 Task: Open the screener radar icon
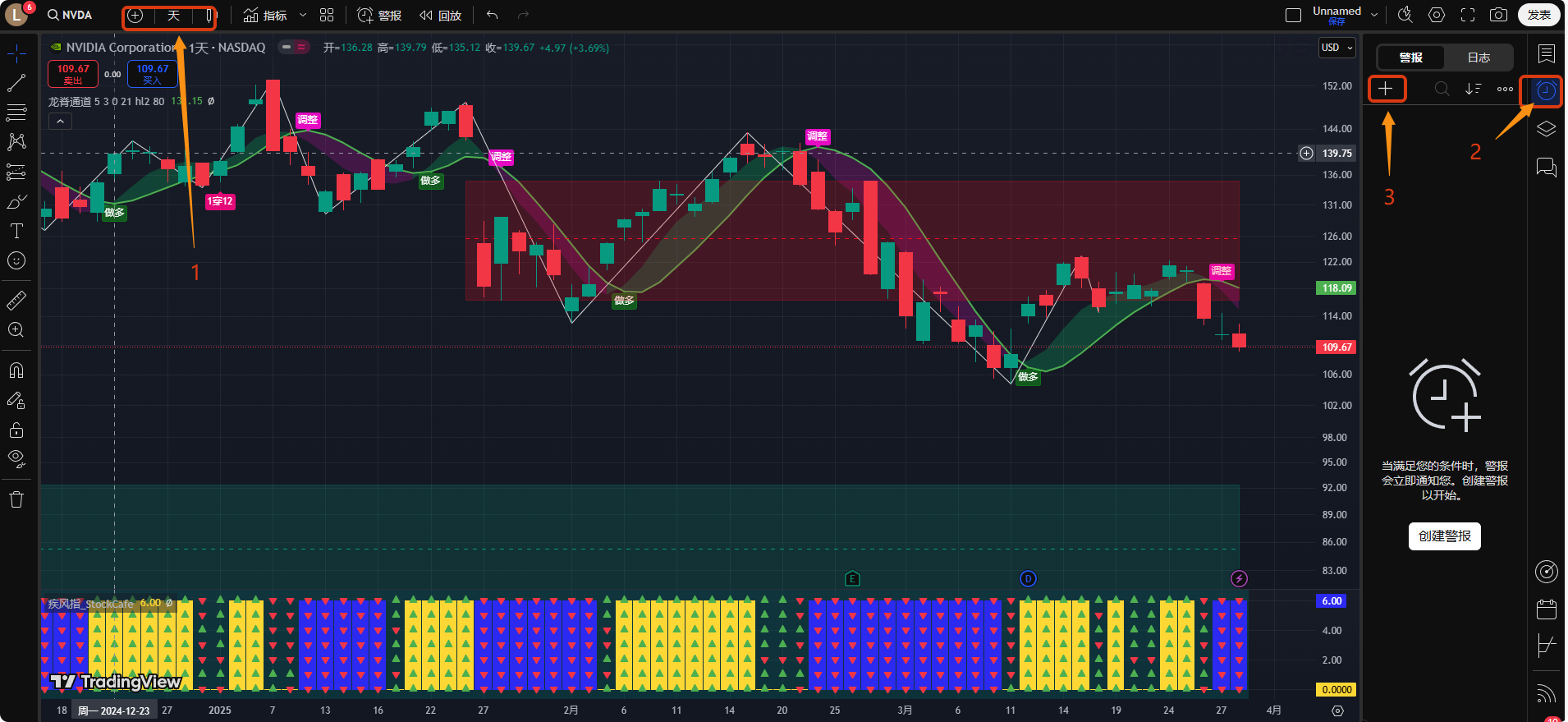click(x=1547, y=572)
